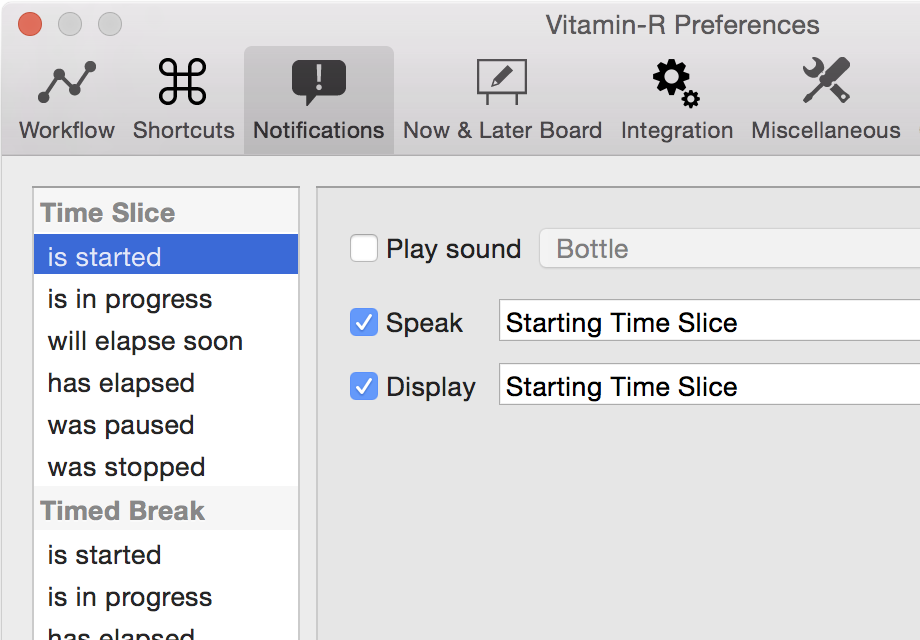Select Timed Break "is started" item

[166, 555]
